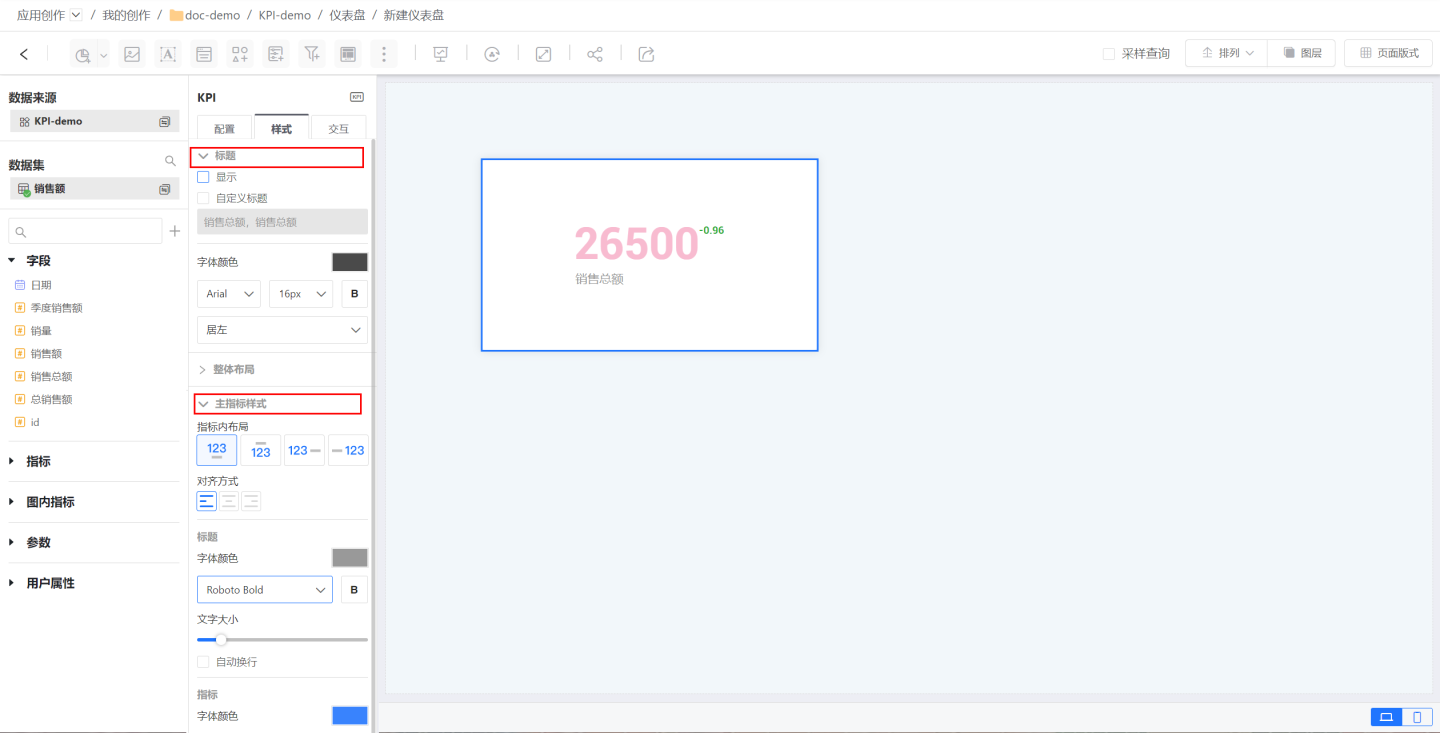Open the doc-demo folder breadcrumb
The height and width of the screenshot is (733, 1440).
point(204,15)
